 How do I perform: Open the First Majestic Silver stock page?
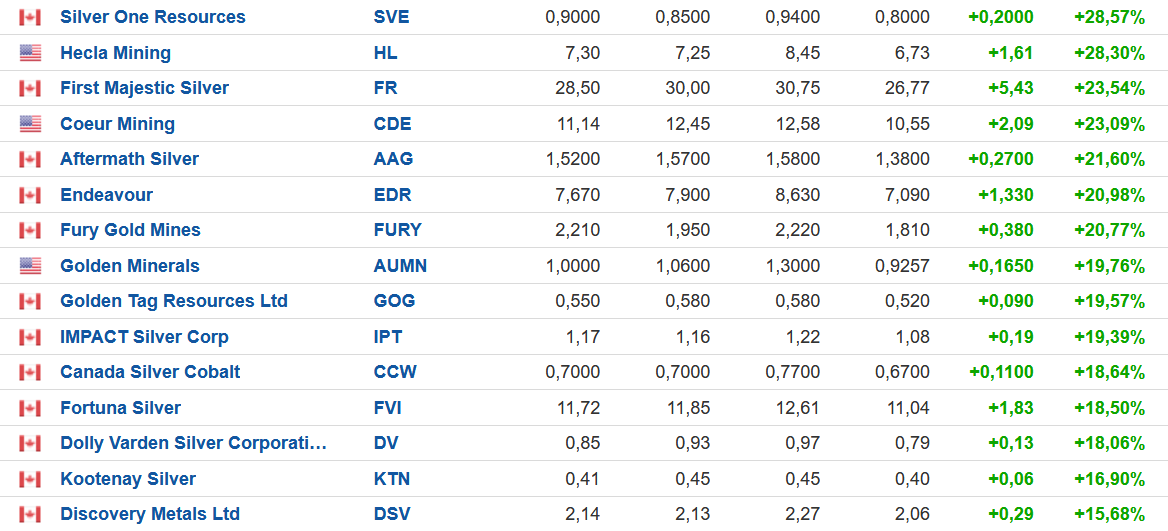(144, 88)
